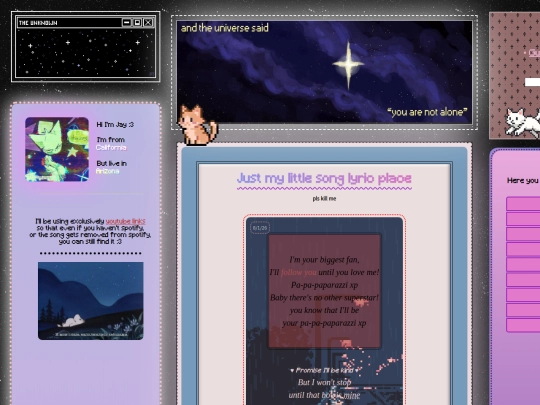Click the "pls kill me" subtitle

(x=324, y=199)
